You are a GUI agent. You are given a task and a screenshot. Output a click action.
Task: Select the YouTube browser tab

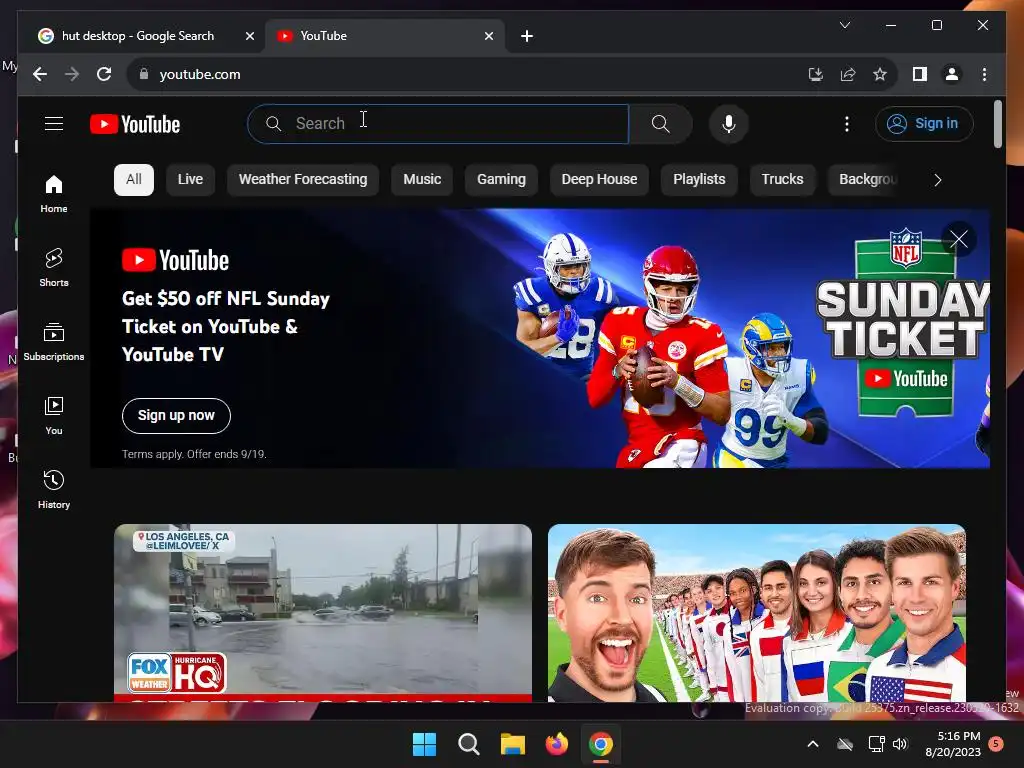(384, 36)
